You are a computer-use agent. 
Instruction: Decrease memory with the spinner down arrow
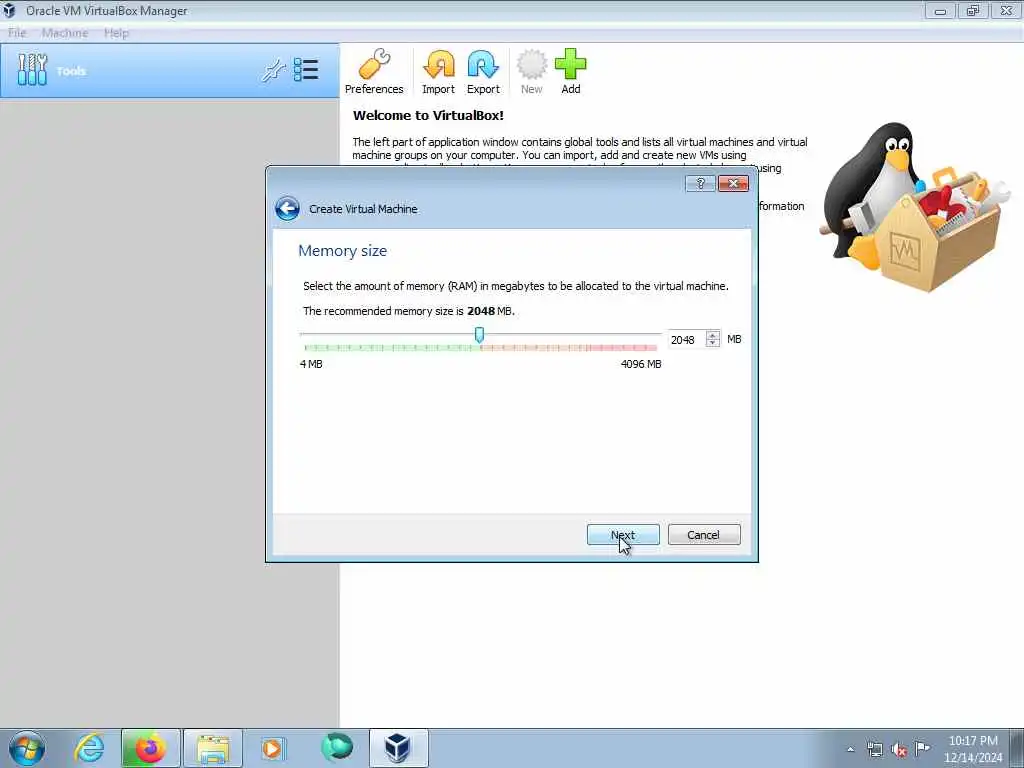click(x=713, y=344)
